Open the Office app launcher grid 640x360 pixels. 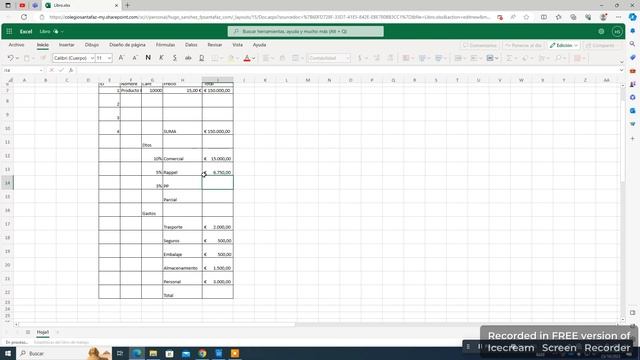[9, 31]
